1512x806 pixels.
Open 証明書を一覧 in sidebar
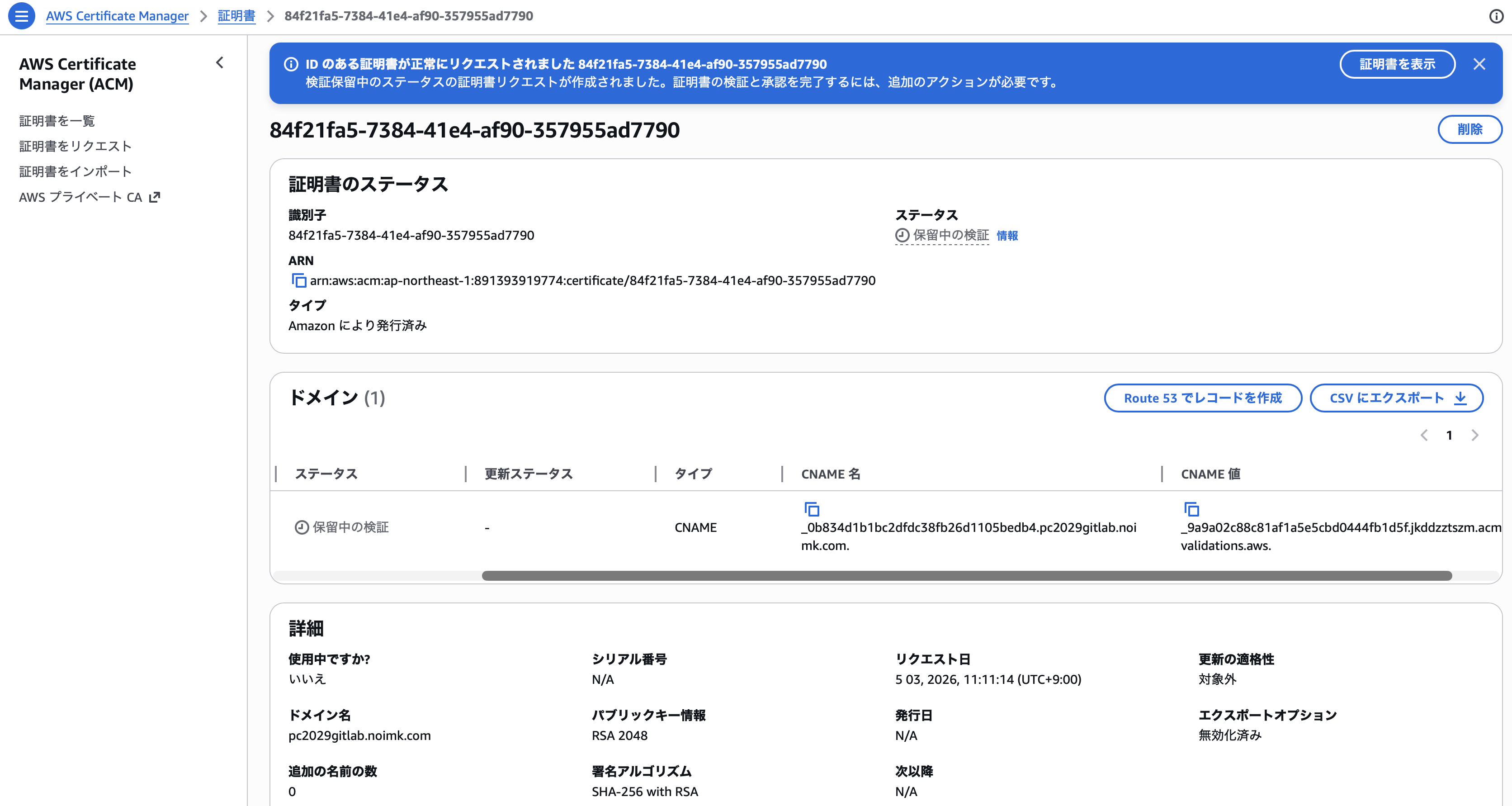pos(57,121)
